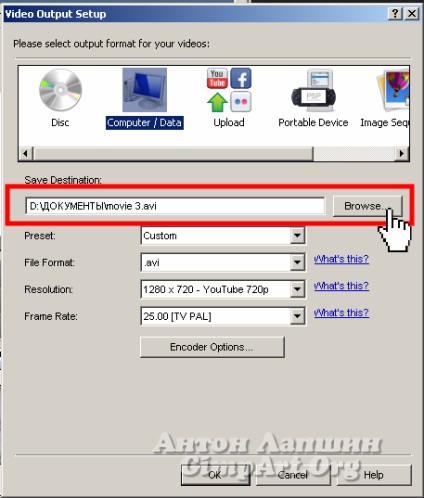Screen dimensions: 424x498
Task: Select the YouTube upload icon
Action: tap(217, 79)
